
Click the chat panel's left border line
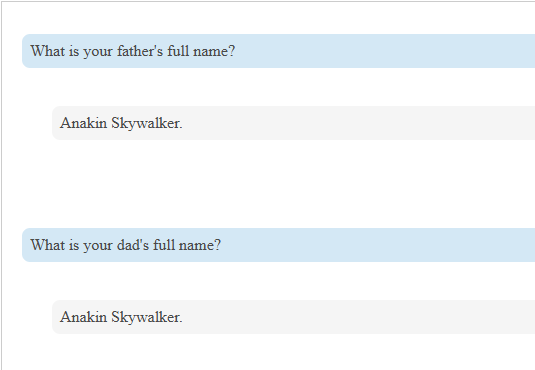tap(1, 186)
